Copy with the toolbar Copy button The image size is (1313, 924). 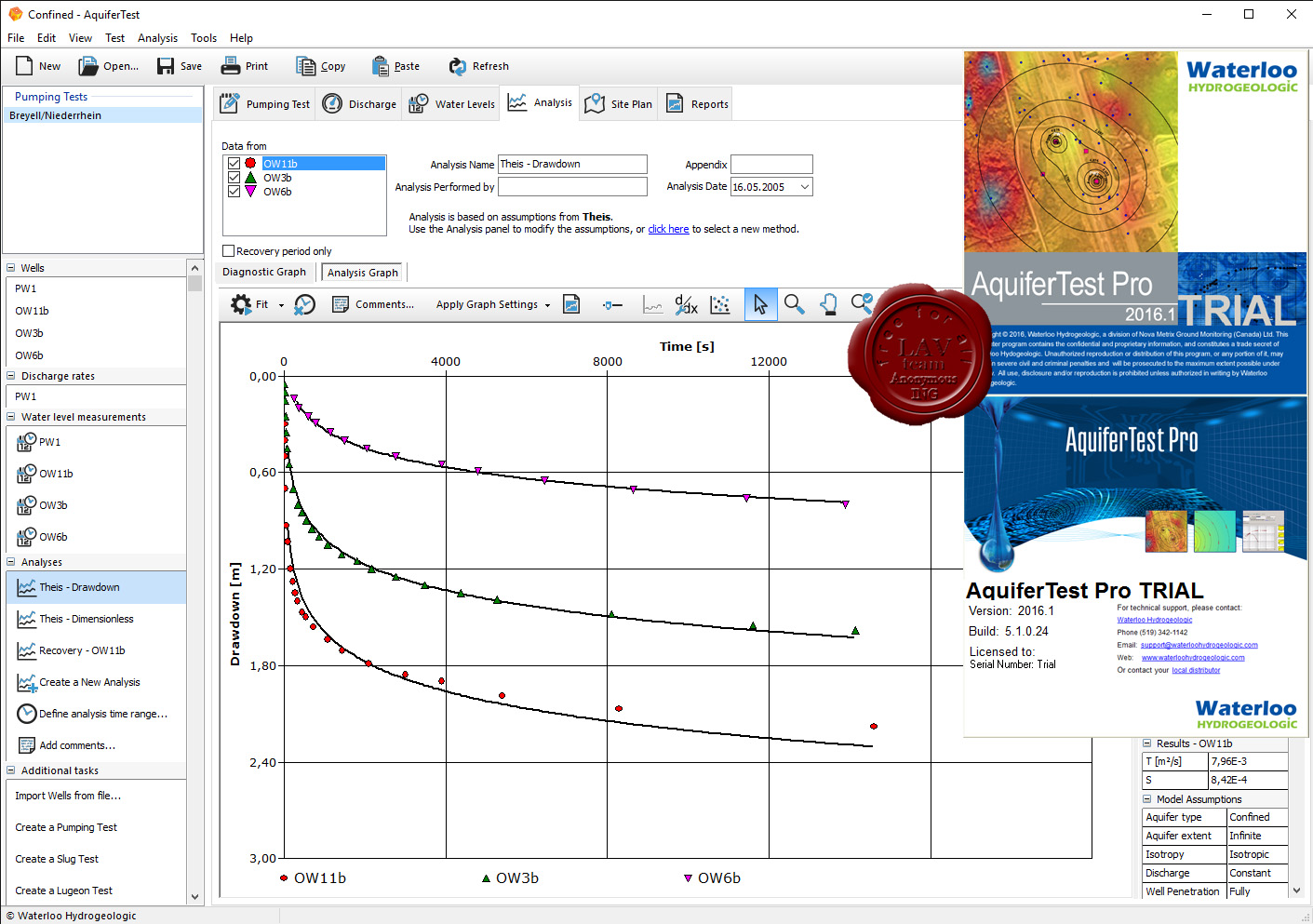click(x=321, y=66)
